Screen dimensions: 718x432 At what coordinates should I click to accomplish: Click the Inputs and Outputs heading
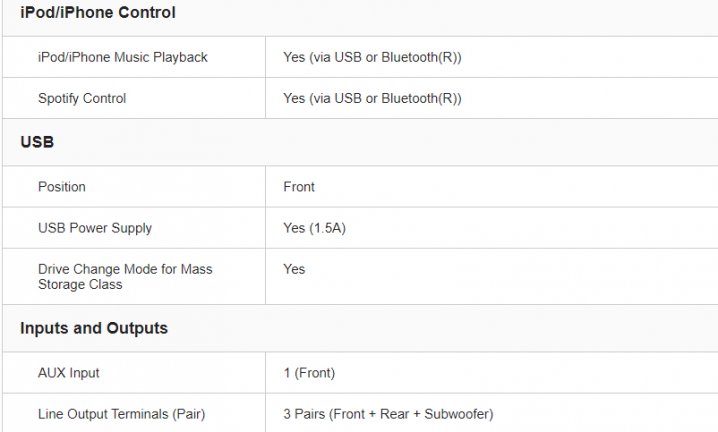click(94, 328)
